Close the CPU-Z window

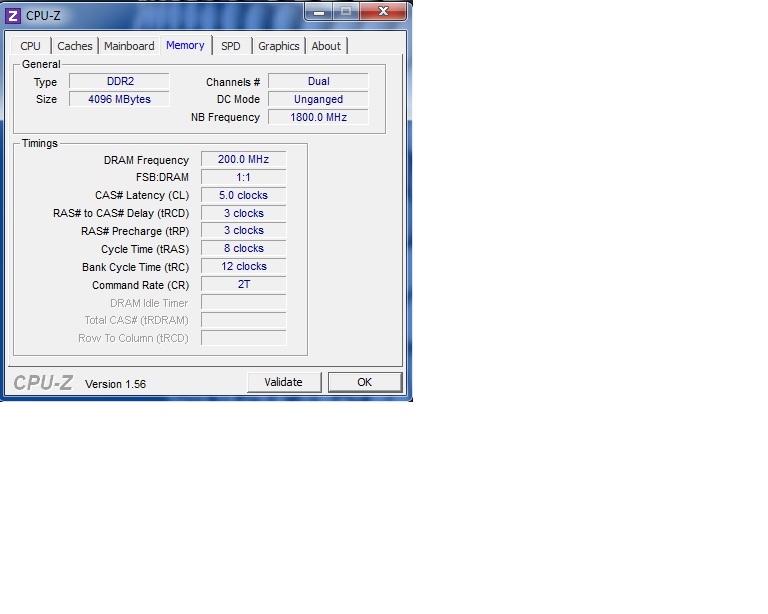click(384, 11)
